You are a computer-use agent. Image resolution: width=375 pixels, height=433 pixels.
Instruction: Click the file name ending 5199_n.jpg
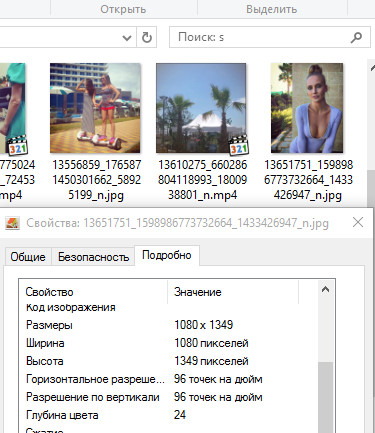96,180
